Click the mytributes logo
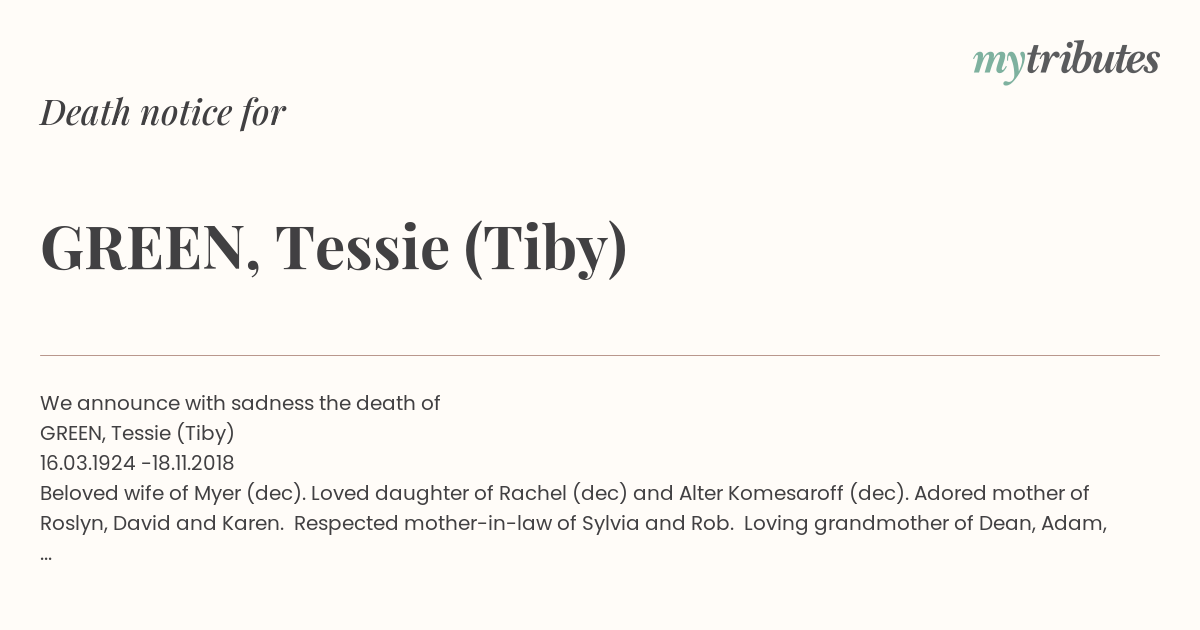Screen dimensions: 1200x630 pos(1066,61)
